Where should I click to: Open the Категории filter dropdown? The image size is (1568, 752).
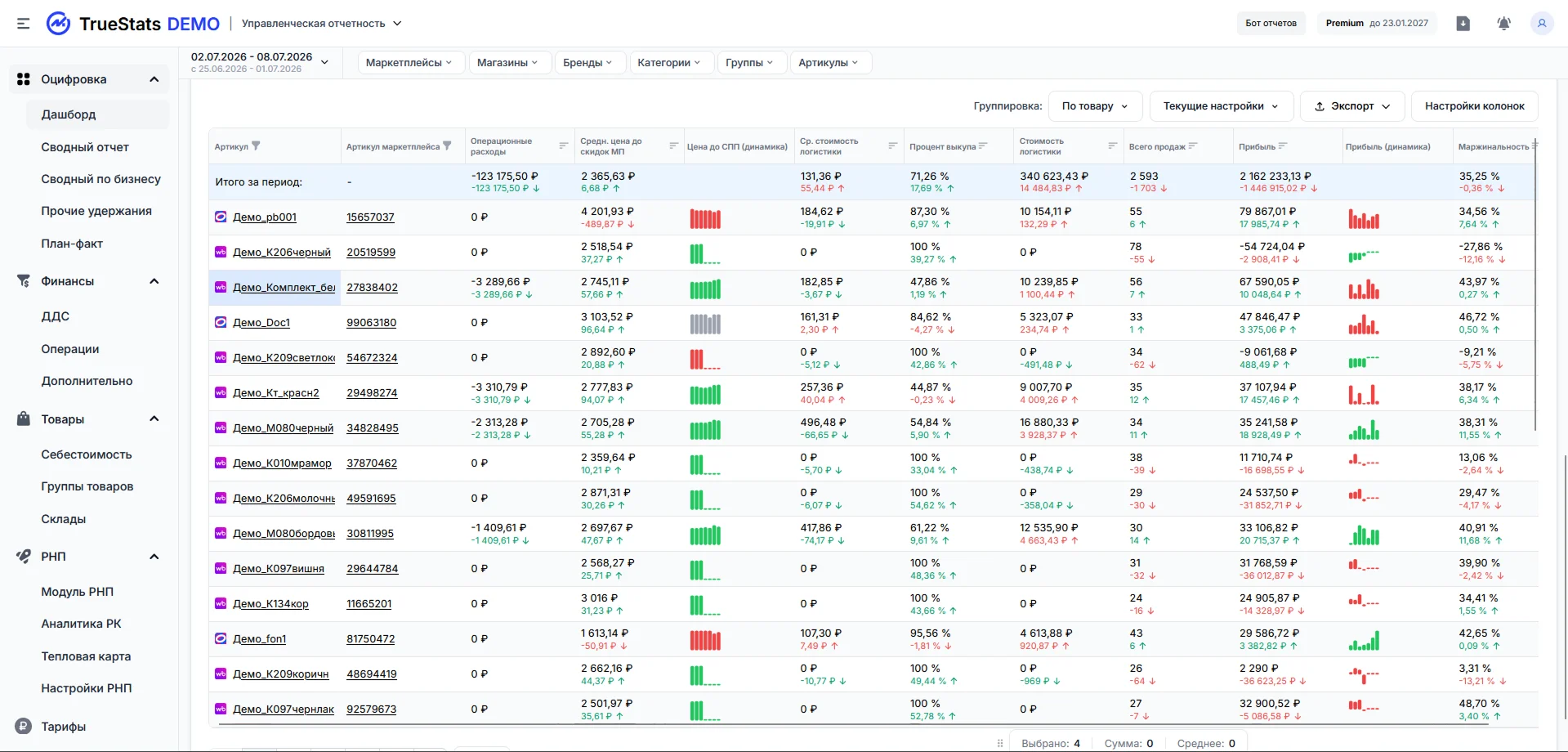(670, 62)
